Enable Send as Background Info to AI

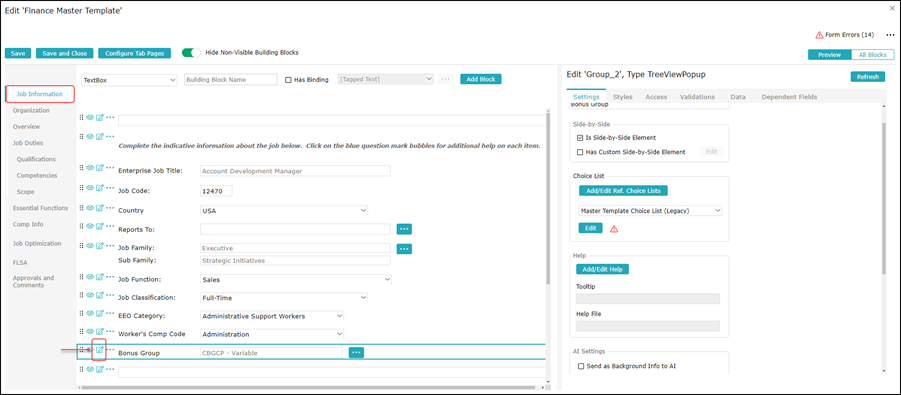pos(580,366)
